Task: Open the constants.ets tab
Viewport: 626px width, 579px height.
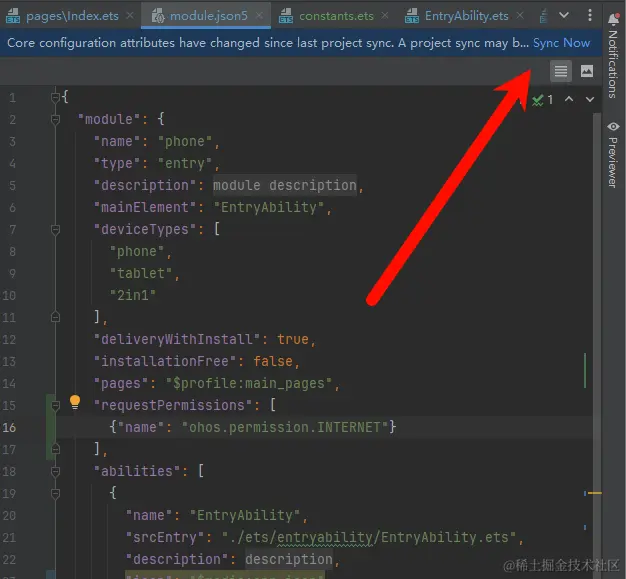Action: coord(336,16)
